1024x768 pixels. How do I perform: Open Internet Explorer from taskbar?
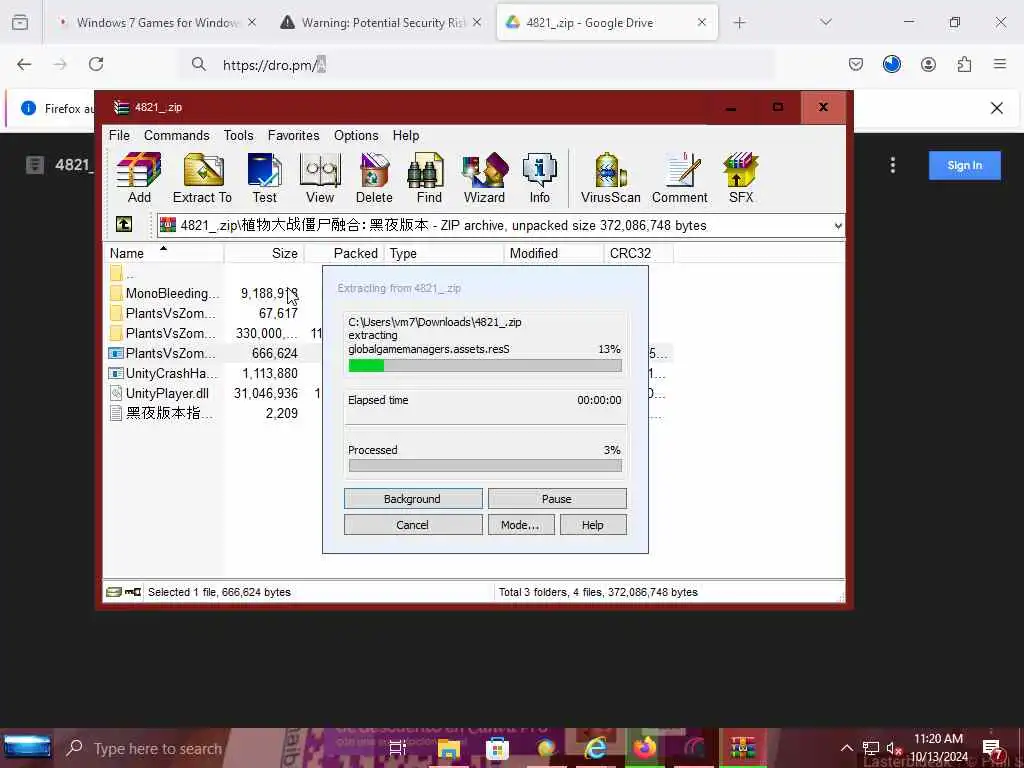click(595, 748)
